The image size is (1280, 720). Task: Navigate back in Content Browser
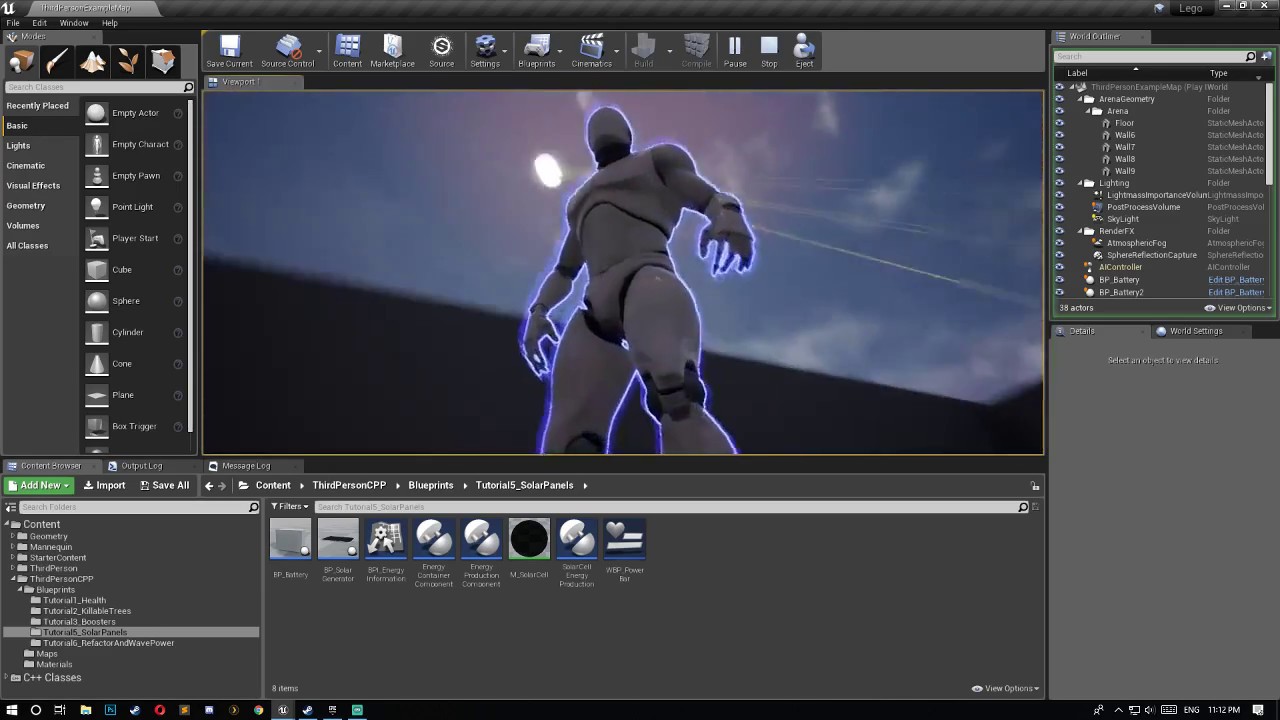tap(209, 486)
